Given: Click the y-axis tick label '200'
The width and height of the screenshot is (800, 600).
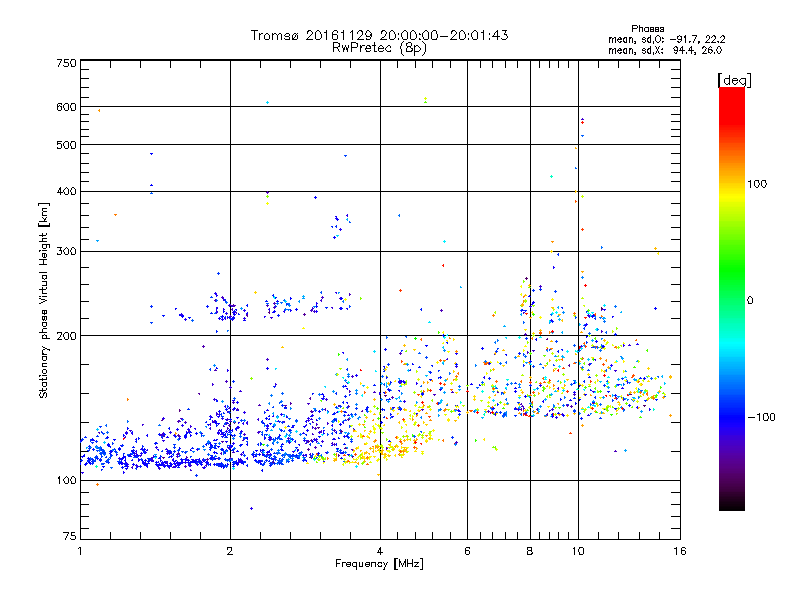Looking at the screenshot, I should [x=67, y=336].
